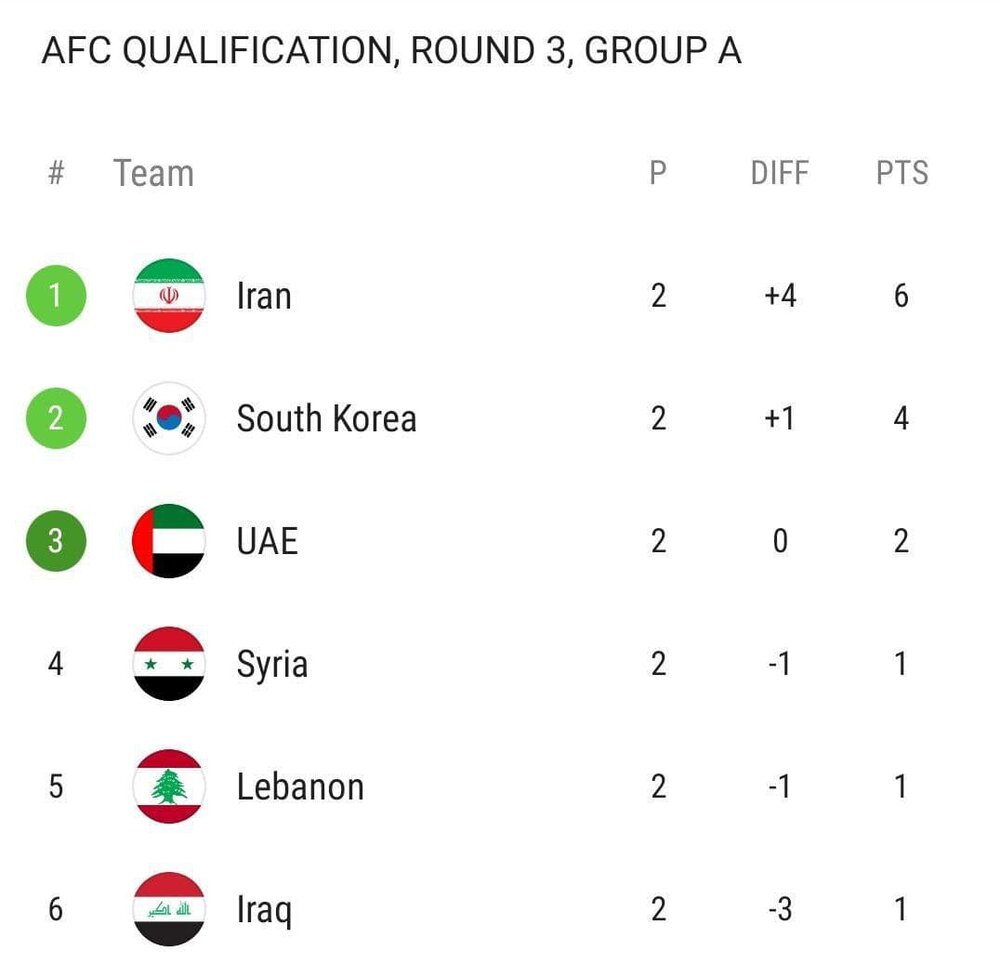This screenshot has width=1000, height=978.
Task: Sort by the P column header
Action: coord(658,173)
